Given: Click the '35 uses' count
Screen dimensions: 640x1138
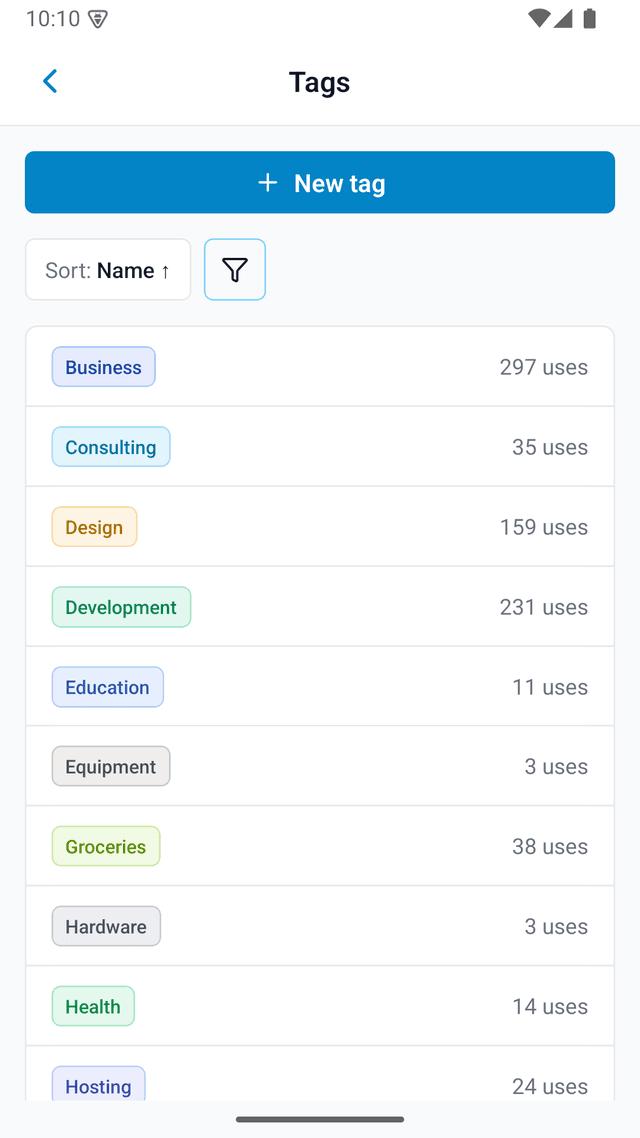Looking at the screenshot, I should click(x=550, y=447).
